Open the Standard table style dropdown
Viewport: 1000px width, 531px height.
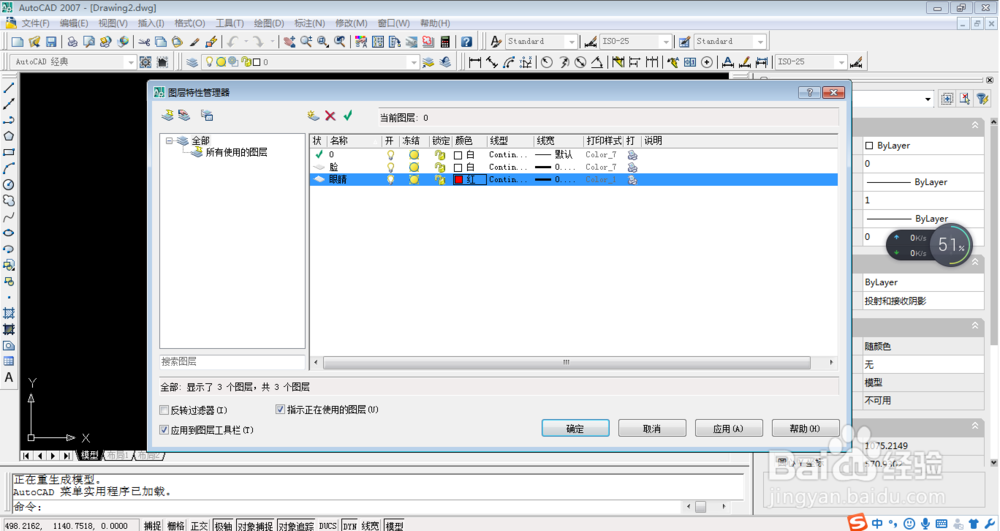pyautogui.click(x=760, y=41)
